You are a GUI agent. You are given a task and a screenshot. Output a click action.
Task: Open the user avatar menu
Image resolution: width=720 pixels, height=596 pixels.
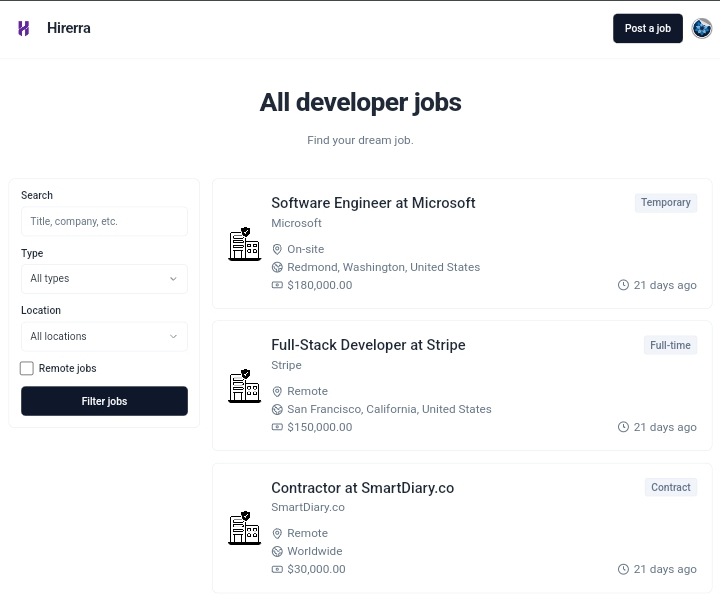click(x=702, y=28)
